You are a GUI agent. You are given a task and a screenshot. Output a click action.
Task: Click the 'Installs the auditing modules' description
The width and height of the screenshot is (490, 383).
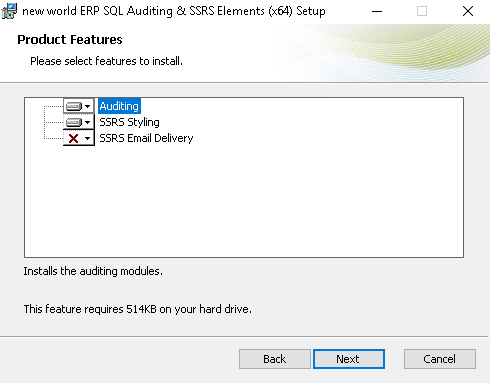coord(93,271)
